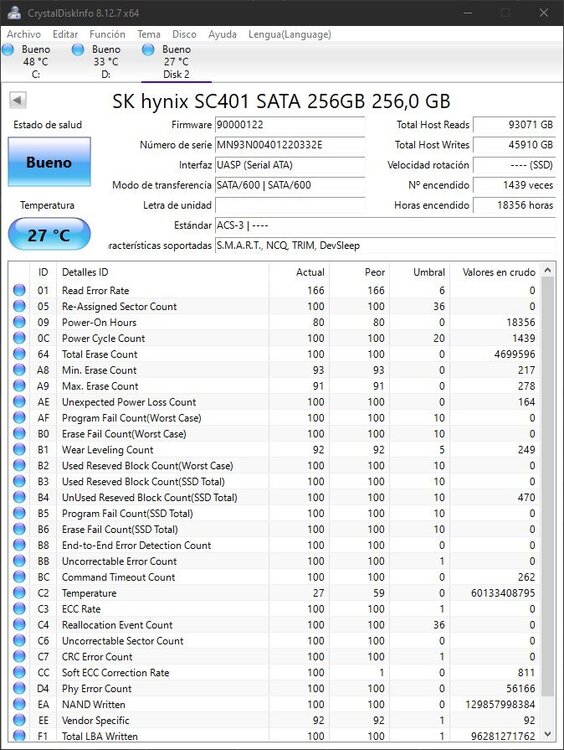Click the transfer mode field SATA/600
This screenshot has width=564, height=750.
tap(290, 185)
